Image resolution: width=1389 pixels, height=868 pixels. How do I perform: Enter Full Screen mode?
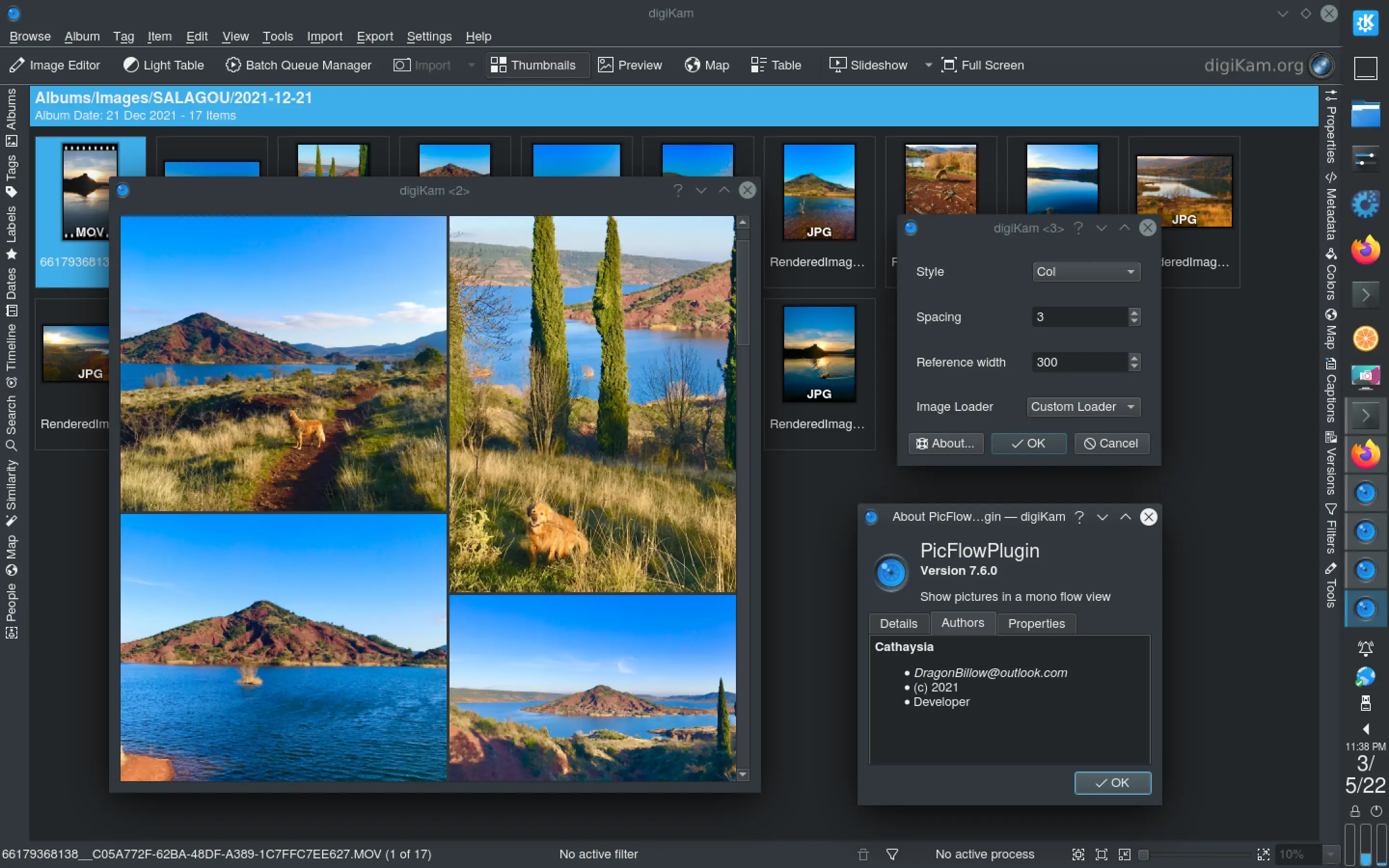click(982, 65)
